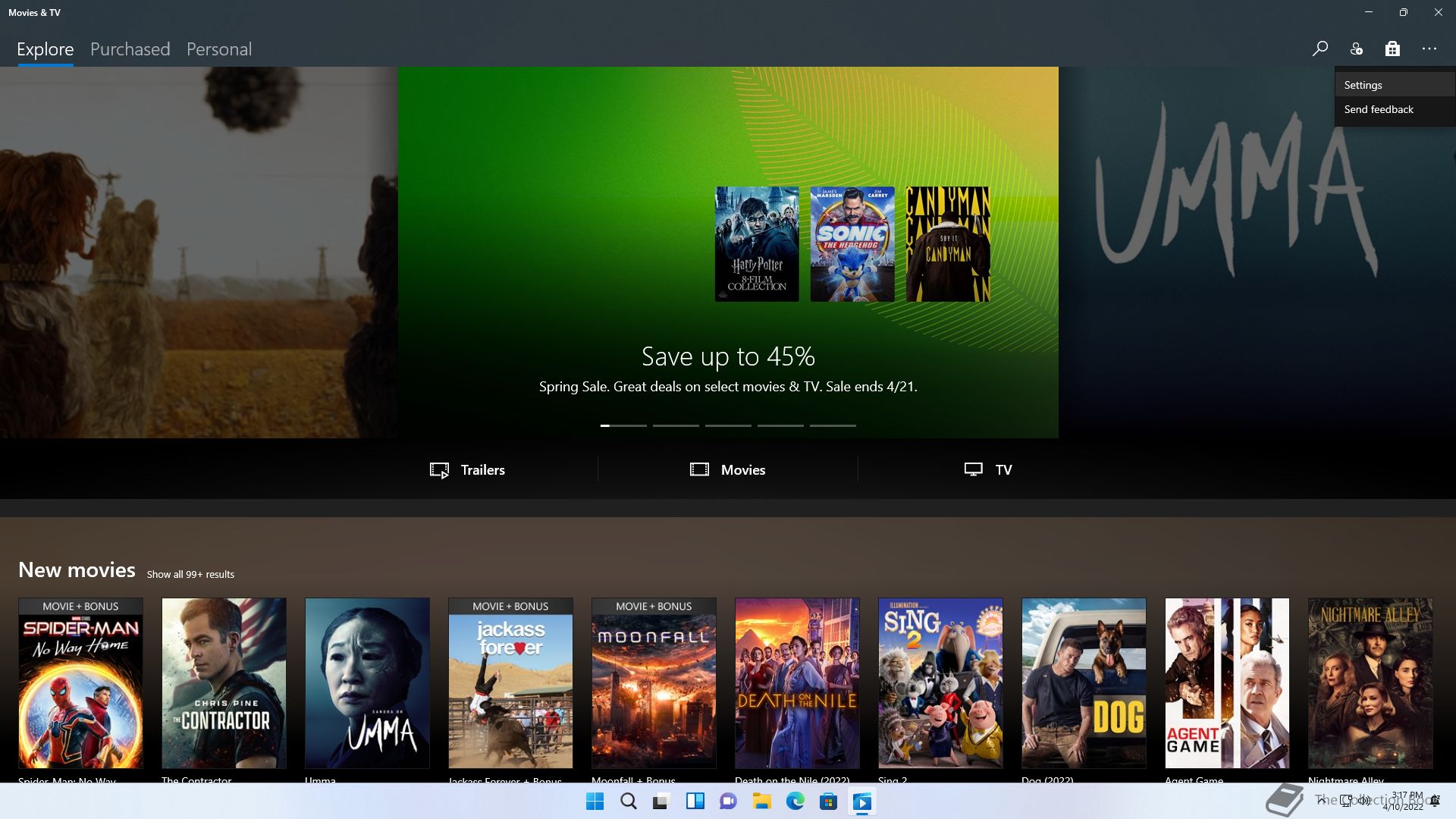The image size is (1456, 819).
Task: Open the Umma movie poster
Action: pos(367,683)
